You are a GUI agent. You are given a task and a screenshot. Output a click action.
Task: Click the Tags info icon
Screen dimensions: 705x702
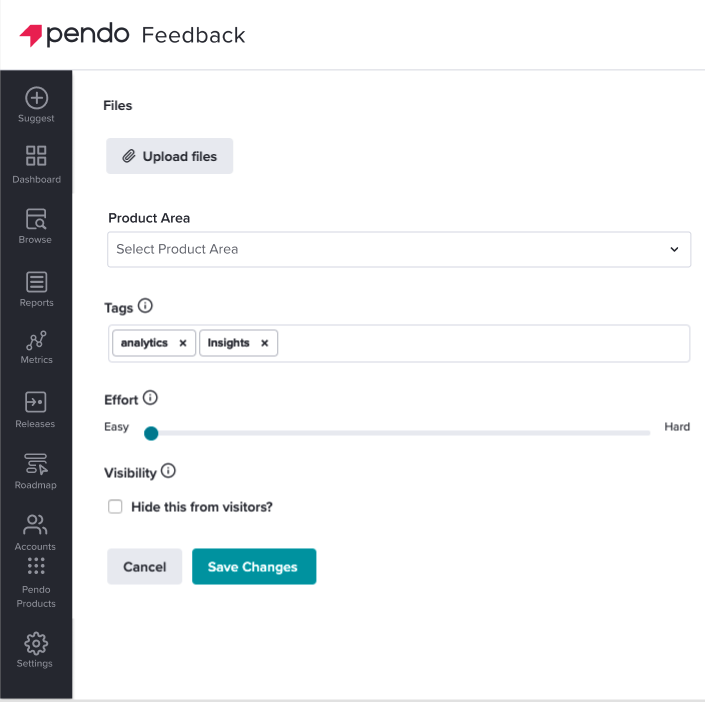click(x=145, y=306)
